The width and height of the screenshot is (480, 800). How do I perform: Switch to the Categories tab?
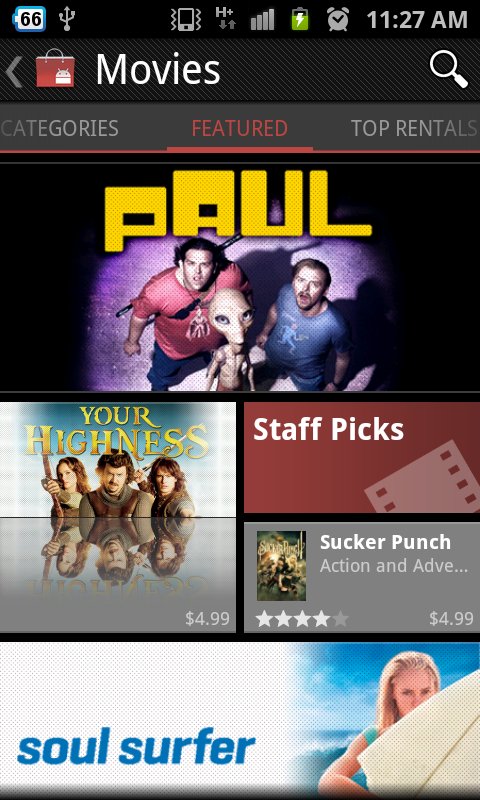coord(60,128)
